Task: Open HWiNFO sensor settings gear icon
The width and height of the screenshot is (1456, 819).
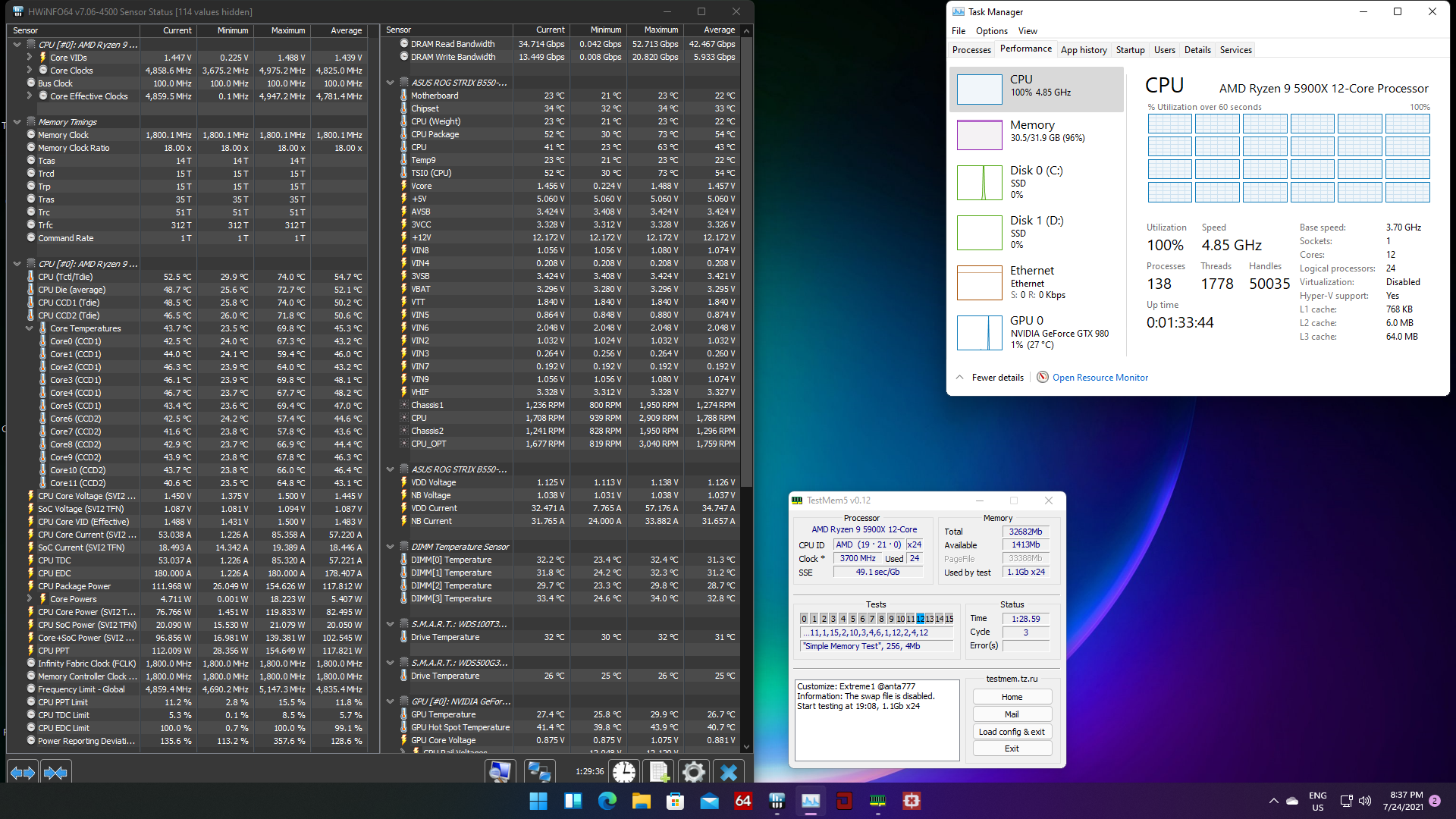Action: coord(694,773)
